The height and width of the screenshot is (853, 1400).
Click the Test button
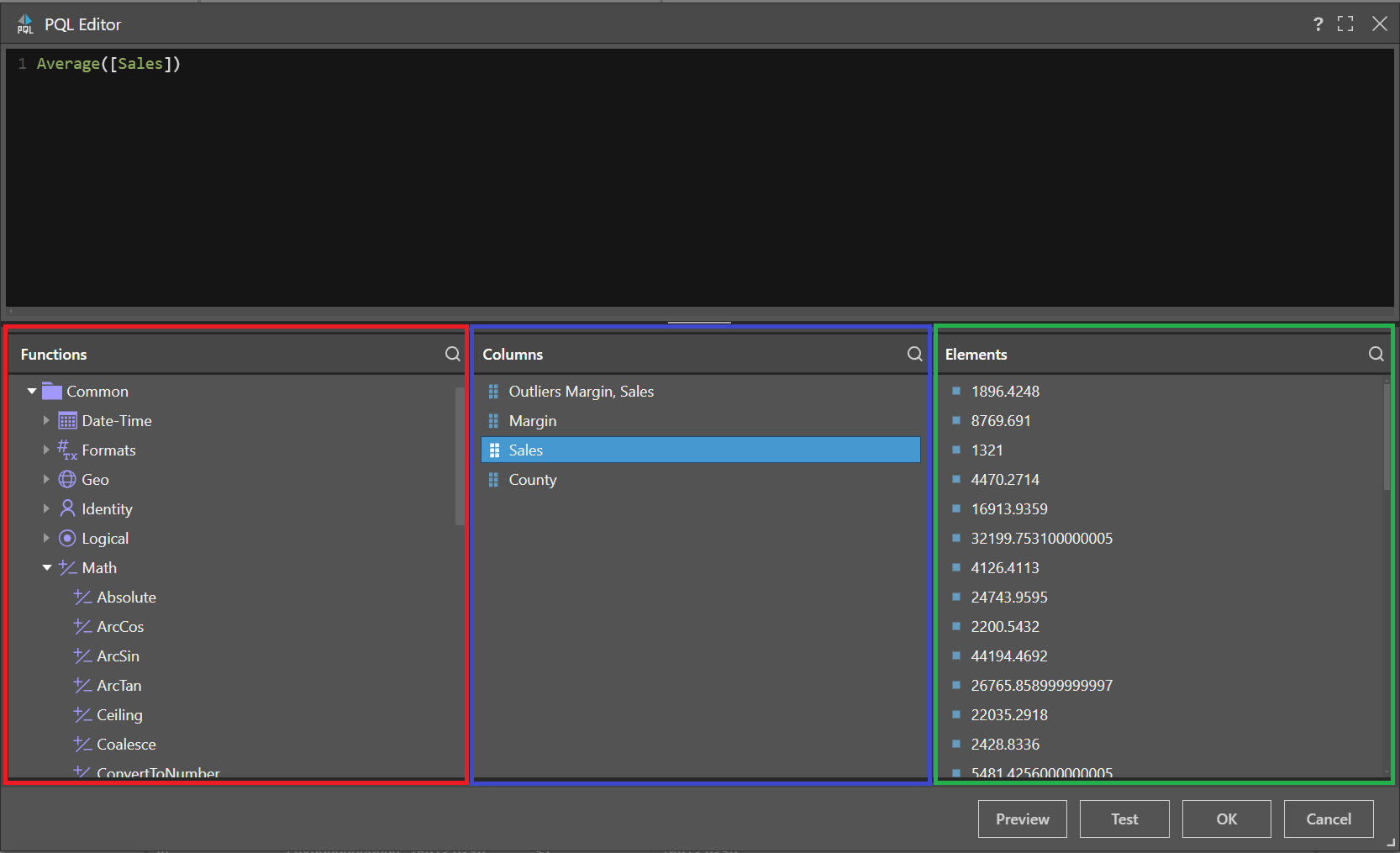point(1124,819)
